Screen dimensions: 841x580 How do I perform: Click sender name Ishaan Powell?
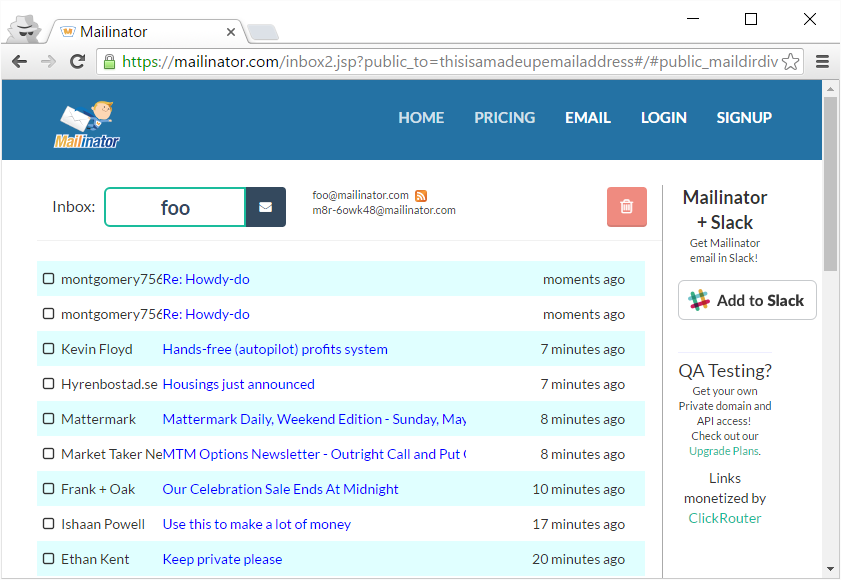(103, 524)
